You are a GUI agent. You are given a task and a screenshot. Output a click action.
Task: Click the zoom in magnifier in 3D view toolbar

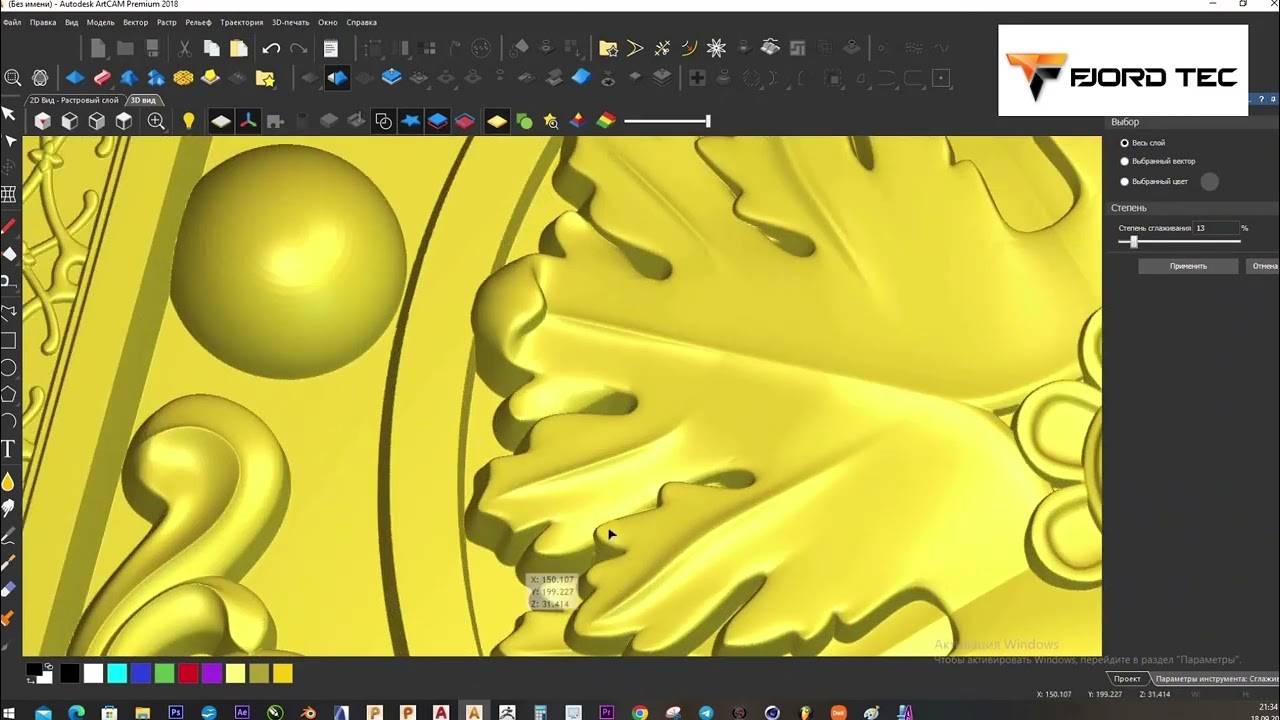156,121
